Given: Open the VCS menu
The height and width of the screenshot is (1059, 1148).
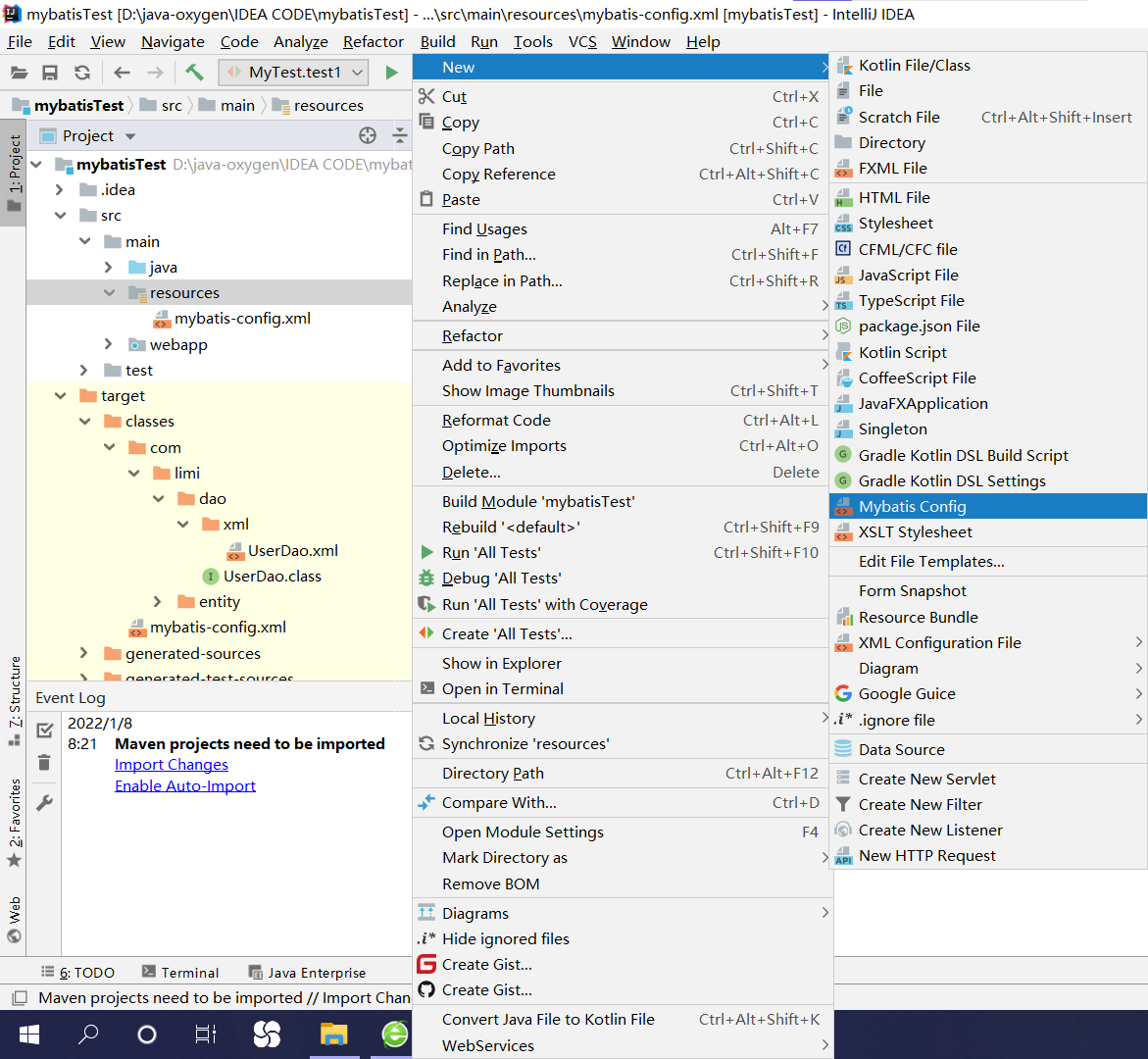Looking at the screenshot, I should point(582,42).
